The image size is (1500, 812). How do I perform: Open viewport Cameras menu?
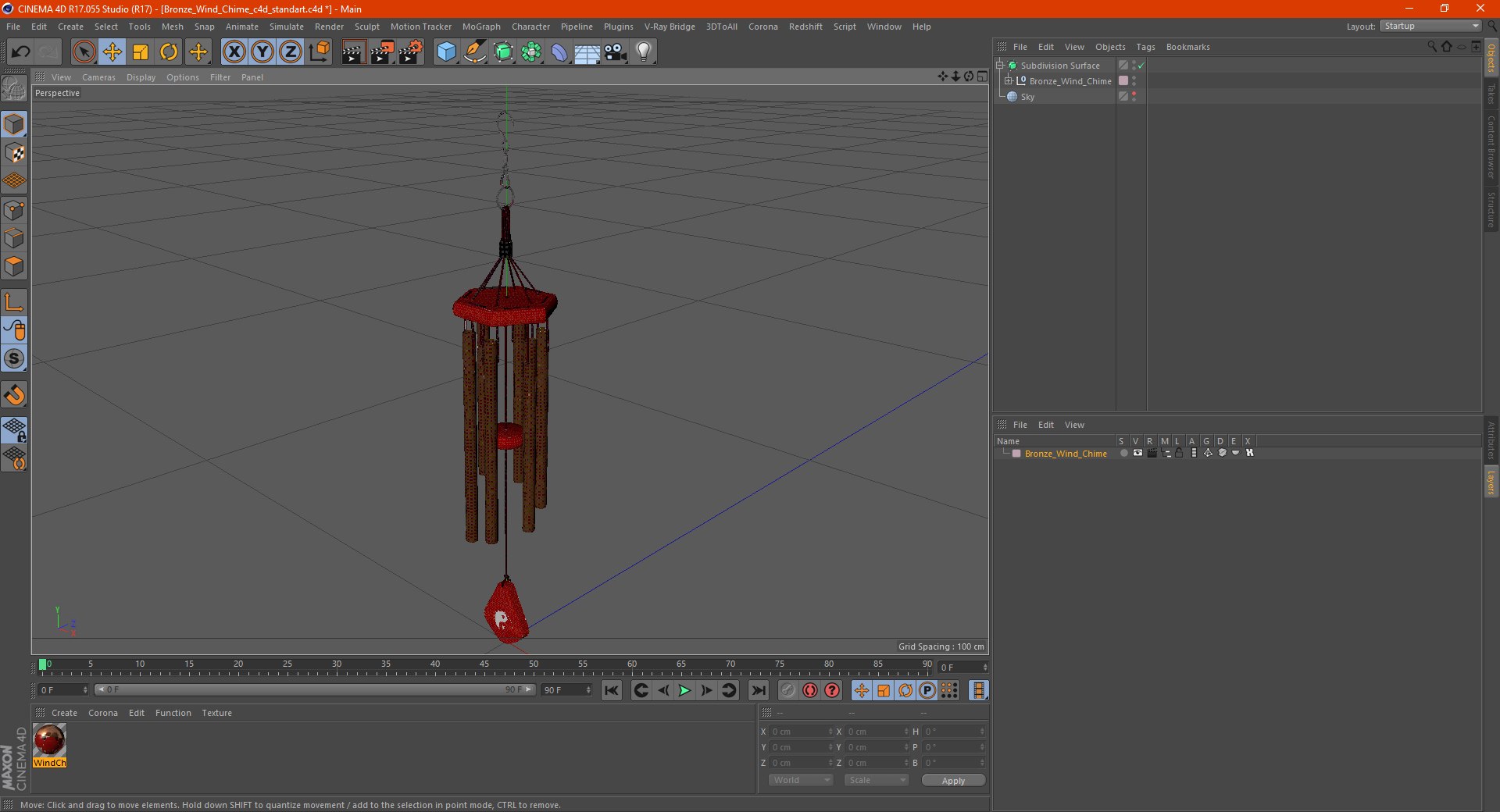pyautogui.click(x=98, y=77)
